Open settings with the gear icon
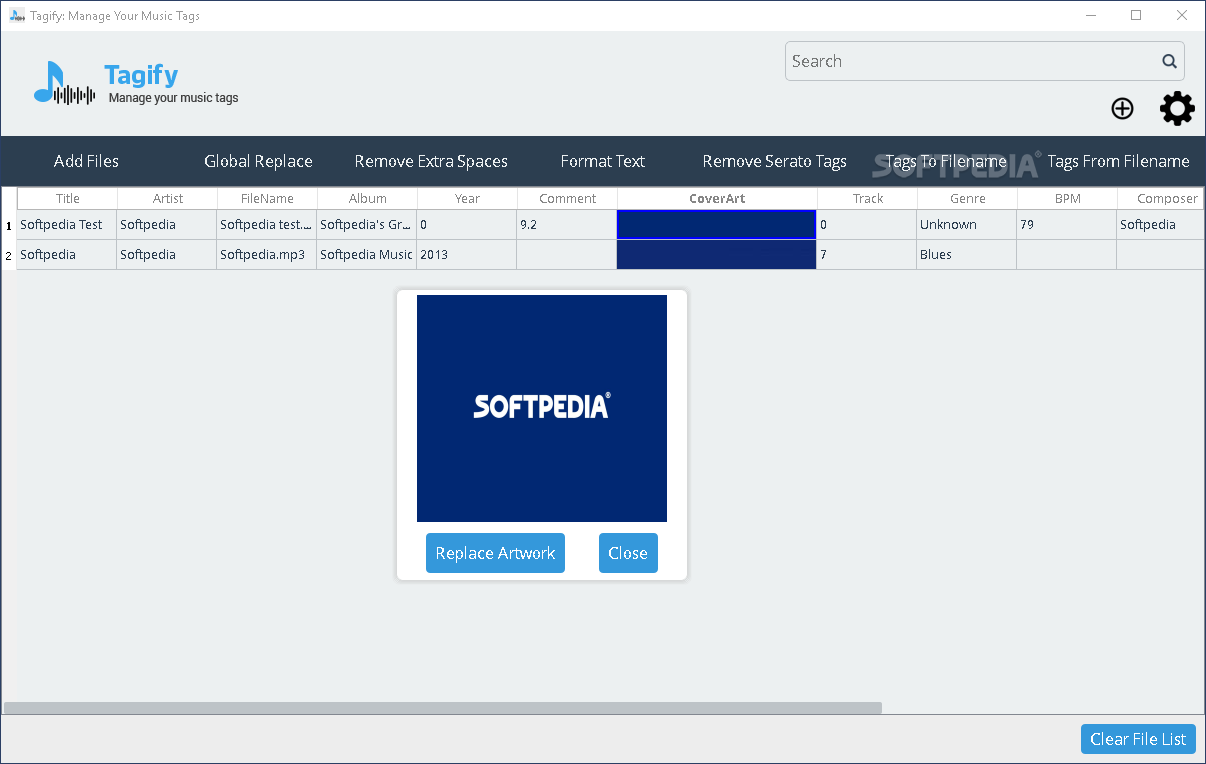The height and width of the screenshot is (764, 1206). coord(1177,108)
